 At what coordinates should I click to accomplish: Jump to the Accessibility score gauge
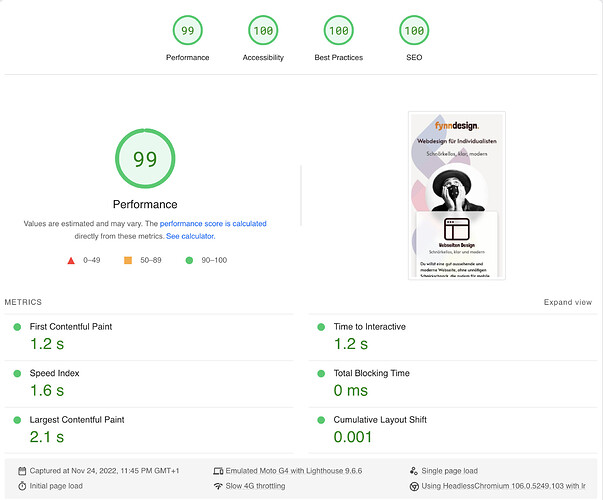(x=263, y=31)
